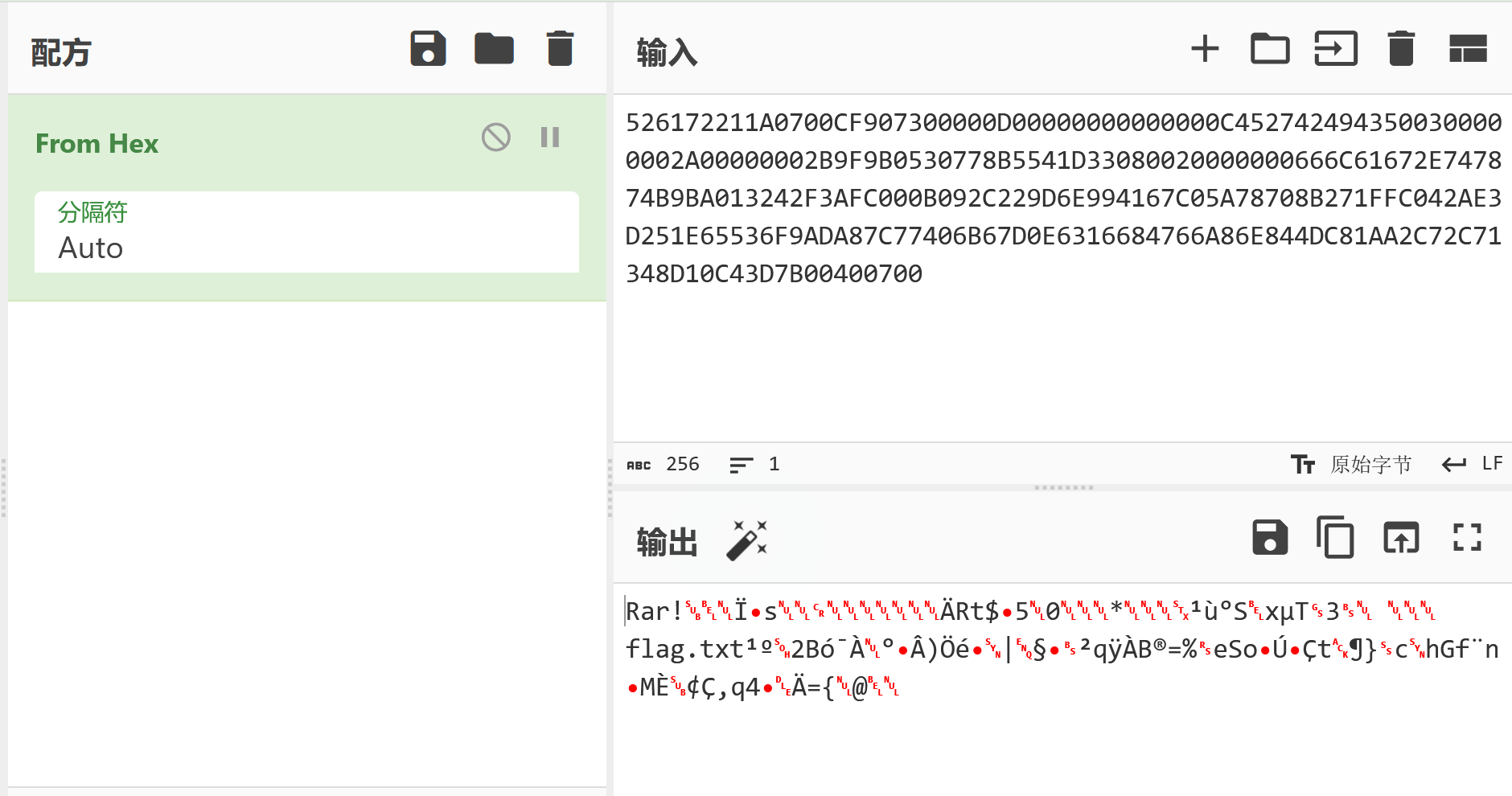Change input character encoding 原始字节
Screen dimensions: 1512x796
point(1351,464)
